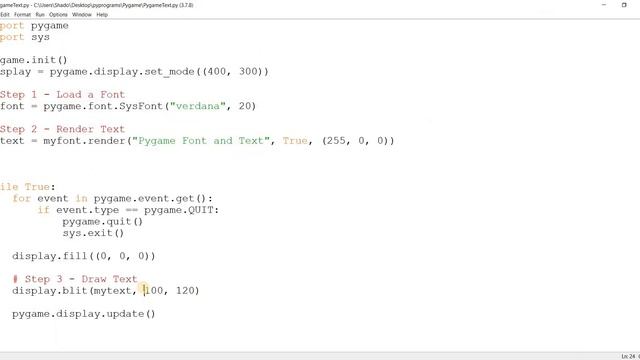640x360 pixels.
Task: Click the True argument in myfont.render
Action: point(295,141)
